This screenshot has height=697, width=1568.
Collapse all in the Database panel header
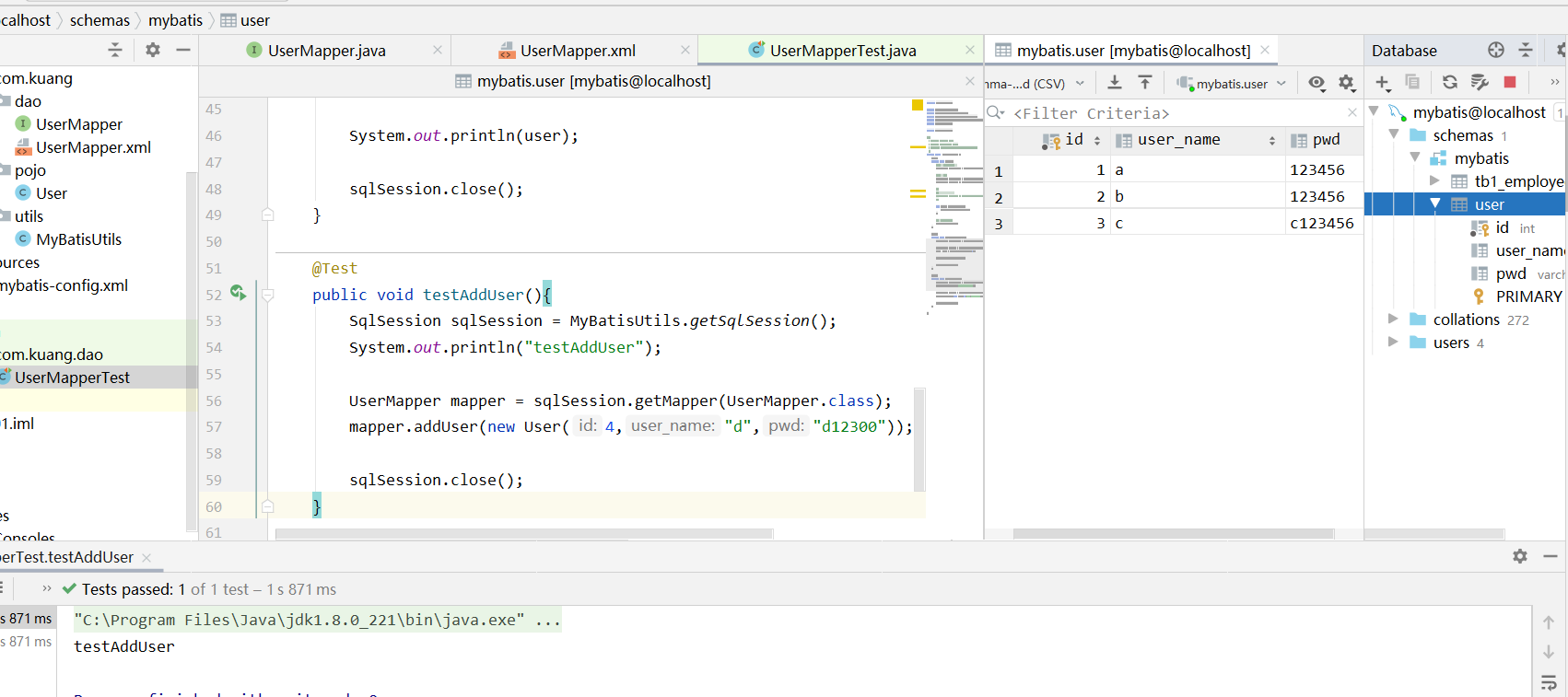(x=1526, y=50)
